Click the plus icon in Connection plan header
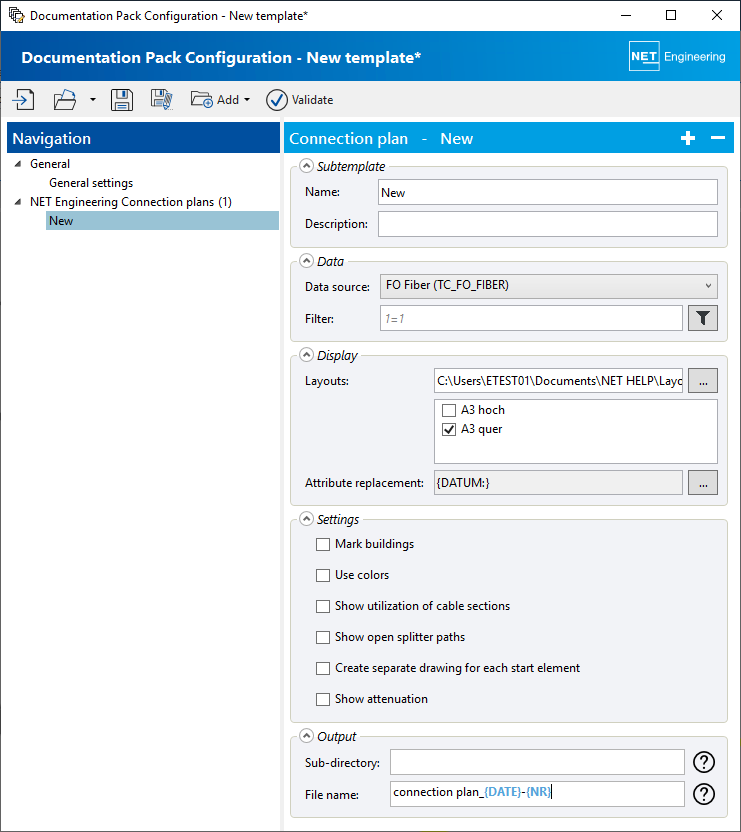Viewport: 741px width, 832px height. pos(688,138)
